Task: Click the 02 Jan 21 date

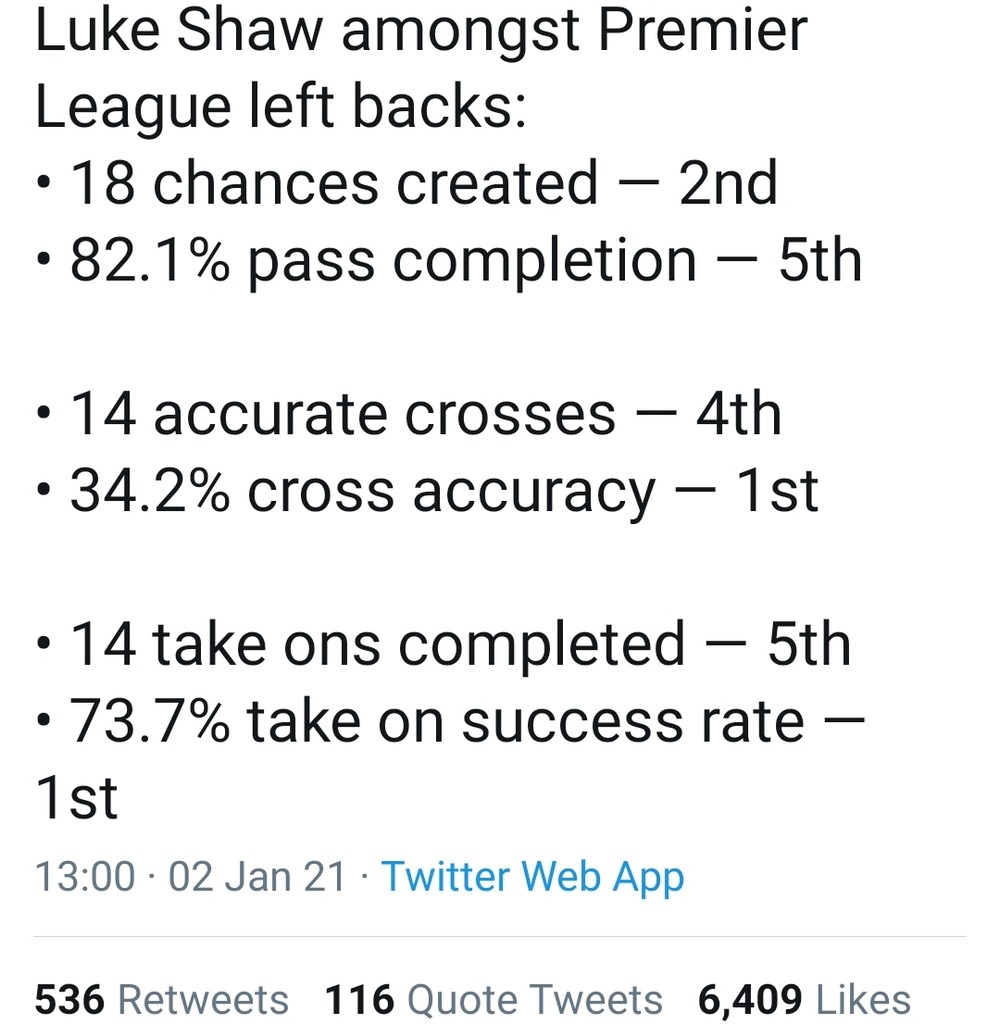Action: (257, 877)
